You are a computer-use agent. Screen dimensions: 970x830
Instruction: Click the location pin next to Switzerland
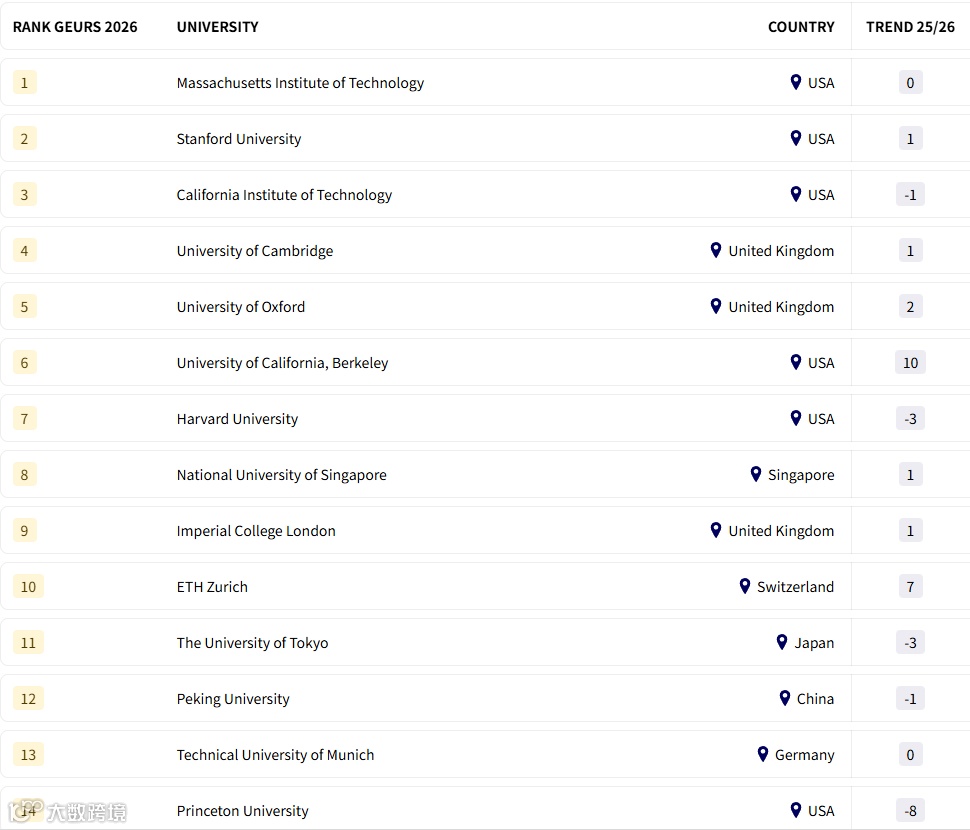click(x=745, y=586)
